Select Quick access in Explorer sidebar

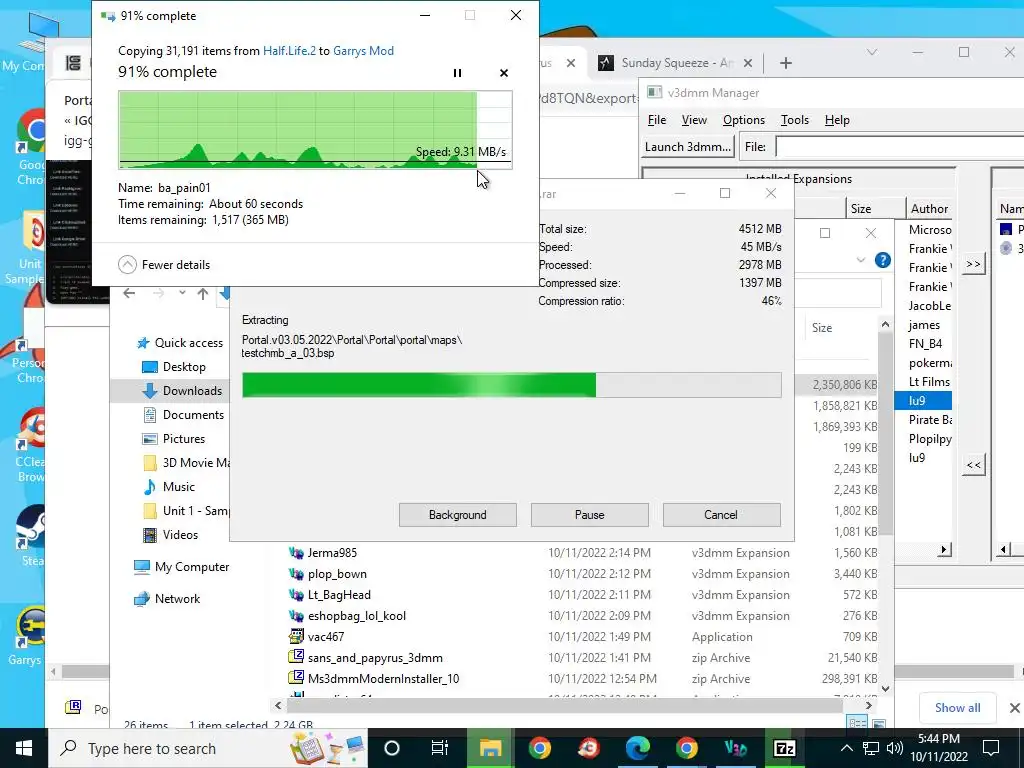coord(180,342)
